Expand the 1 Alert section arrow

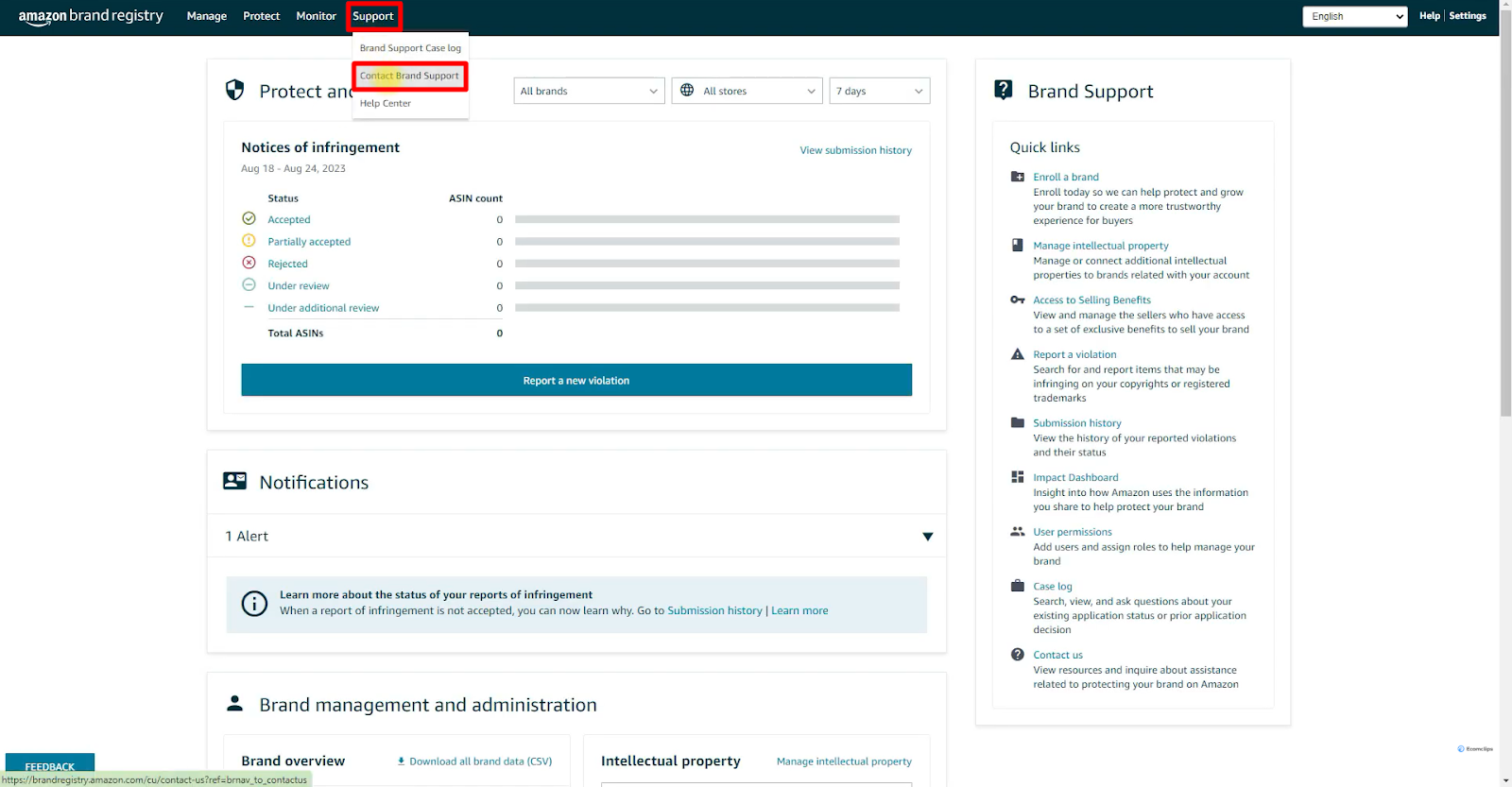[928, 537]
